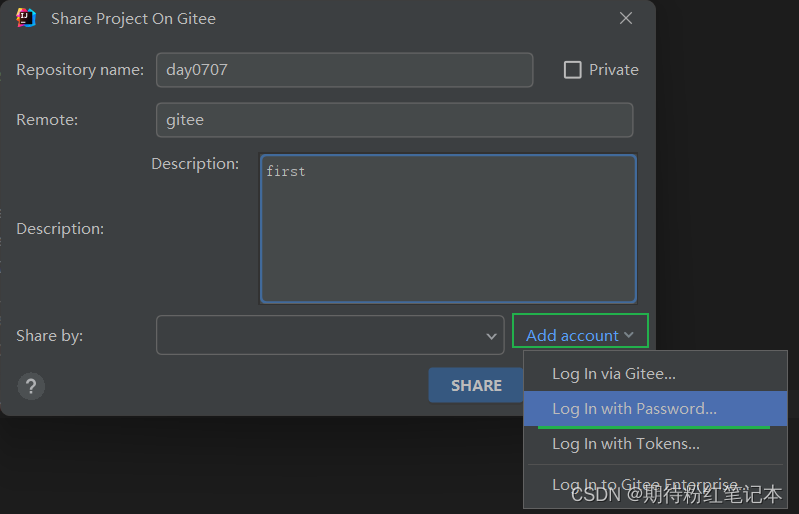Close the Share Project On Gitee dialog

[x=626, y=18]
